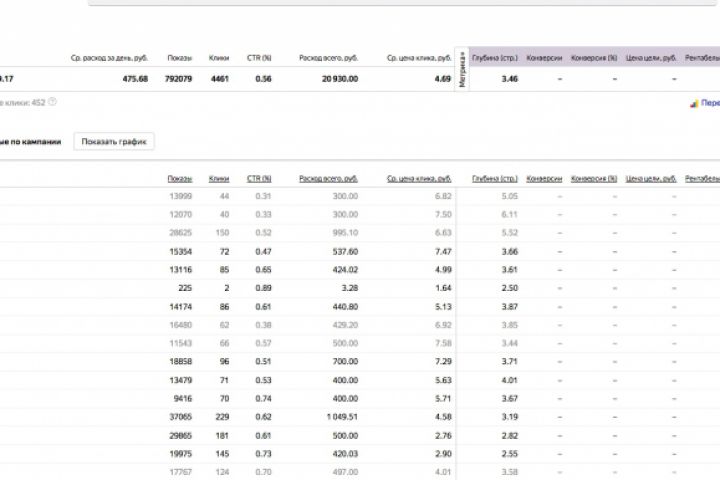Open the Metrika chart icon link
Image resolution: width=720 pixels, height=480 pixels.
694,103
